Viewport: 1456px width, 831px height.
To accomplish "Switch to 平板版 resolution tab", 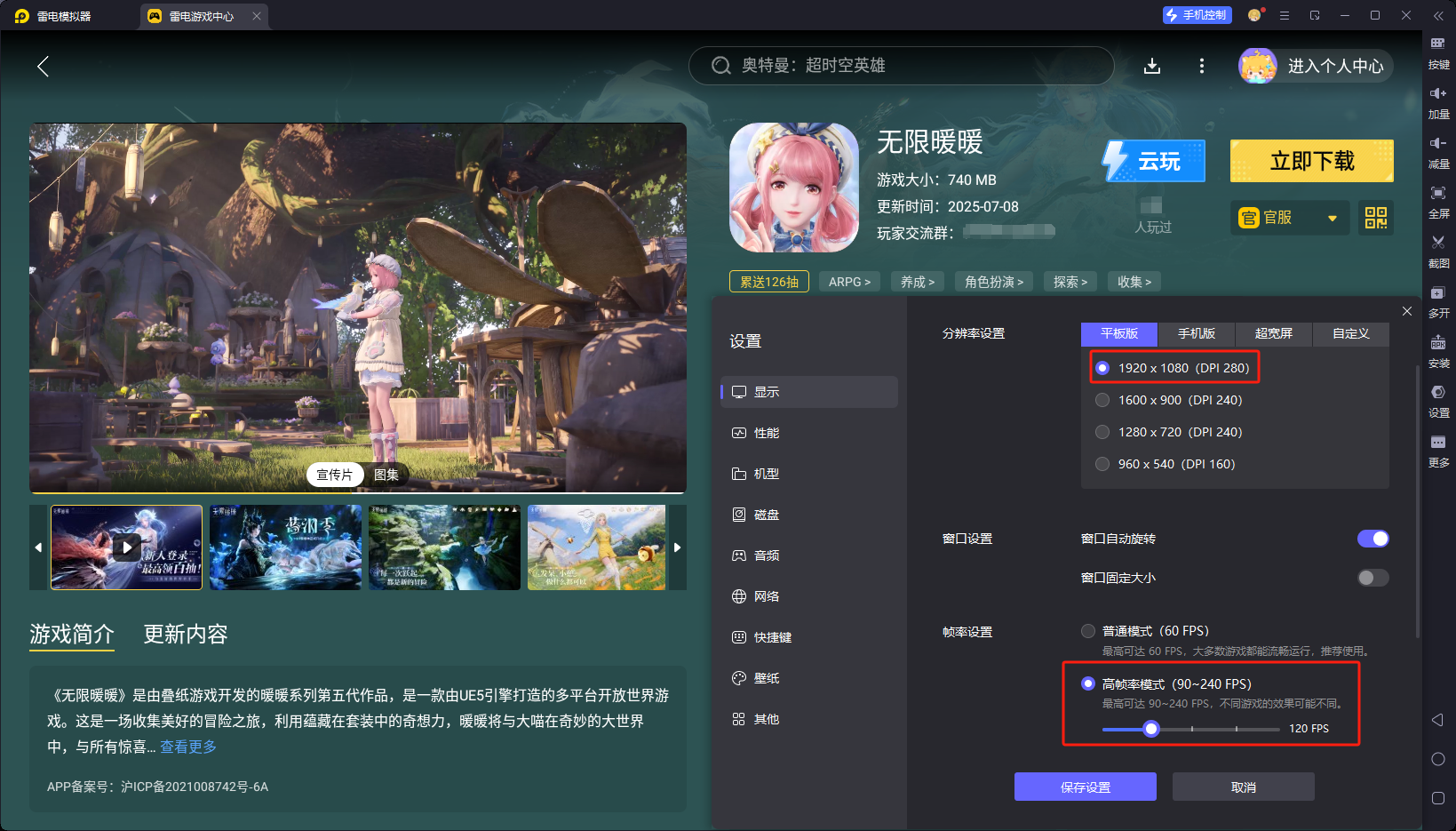I will click(x=1119, y=333).
